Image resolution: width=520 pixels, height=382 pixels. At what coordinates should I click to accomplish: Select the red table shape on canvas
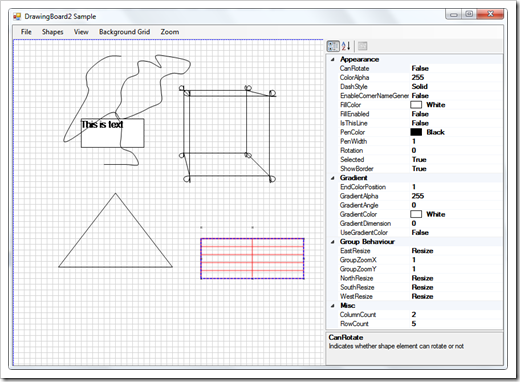[252, 259]
